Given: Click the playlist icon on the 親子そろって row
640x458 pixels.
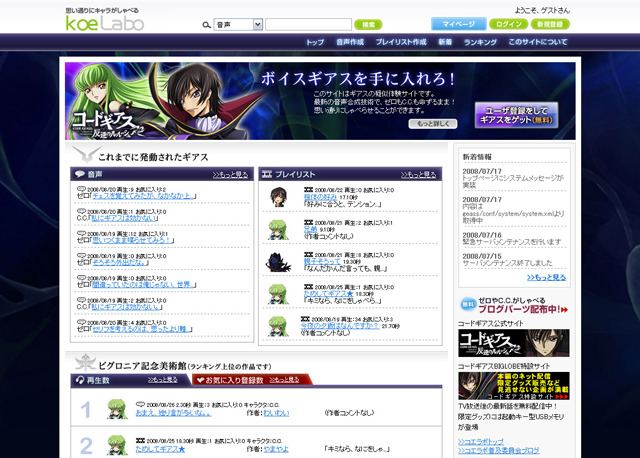Looking at the screenshot, I should pos(309,255).
